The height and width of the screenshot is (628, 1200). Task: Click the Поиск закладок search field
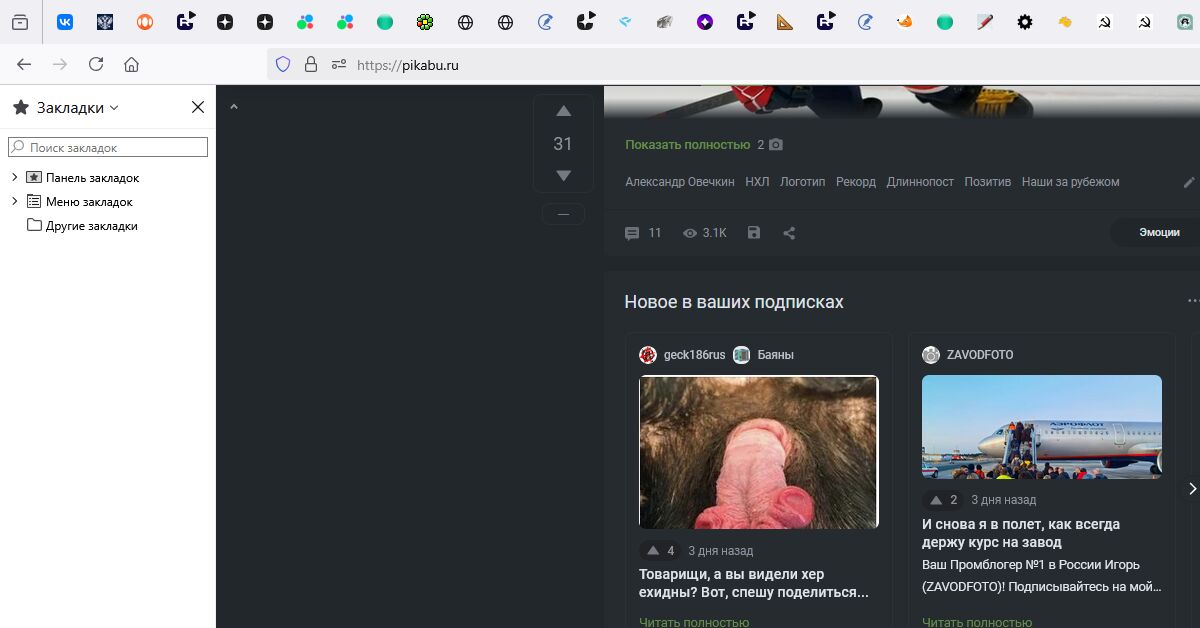pyautogui.click(x=107, y=146)
